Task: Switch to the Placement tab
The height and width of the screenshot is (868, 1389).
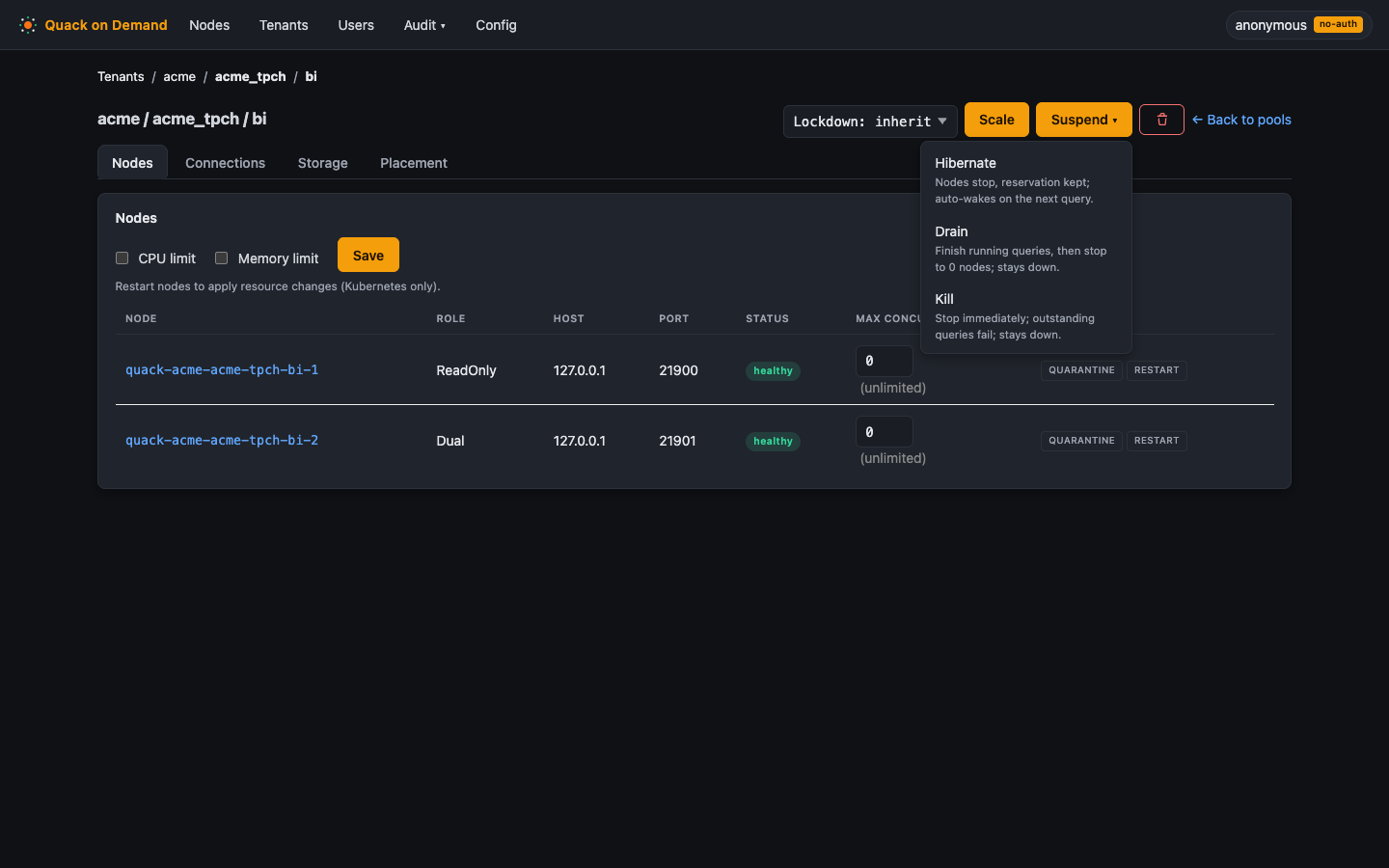Action: 414,162
